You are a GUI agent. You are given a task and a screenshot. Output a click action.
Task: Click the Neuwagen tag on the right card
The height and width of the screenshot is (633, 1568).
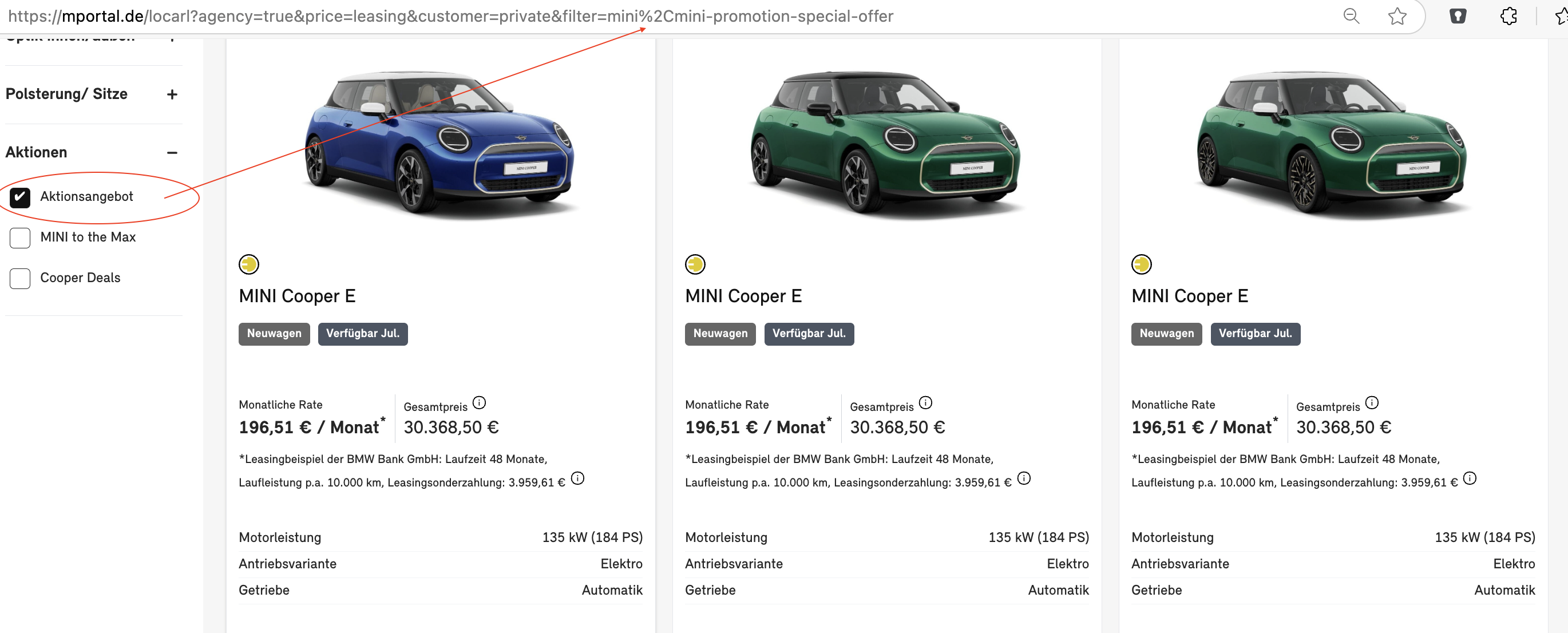(x=1166, y=334)
